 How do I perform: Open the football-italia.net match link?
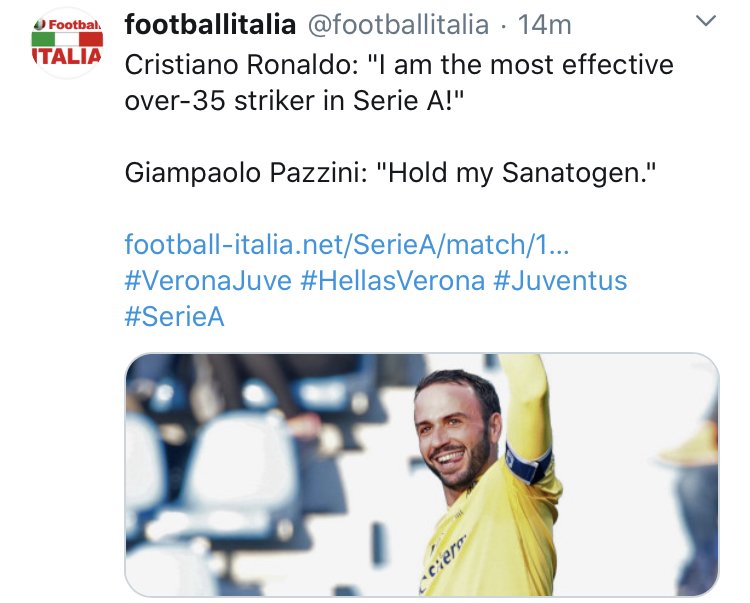(x=347, y=244)
